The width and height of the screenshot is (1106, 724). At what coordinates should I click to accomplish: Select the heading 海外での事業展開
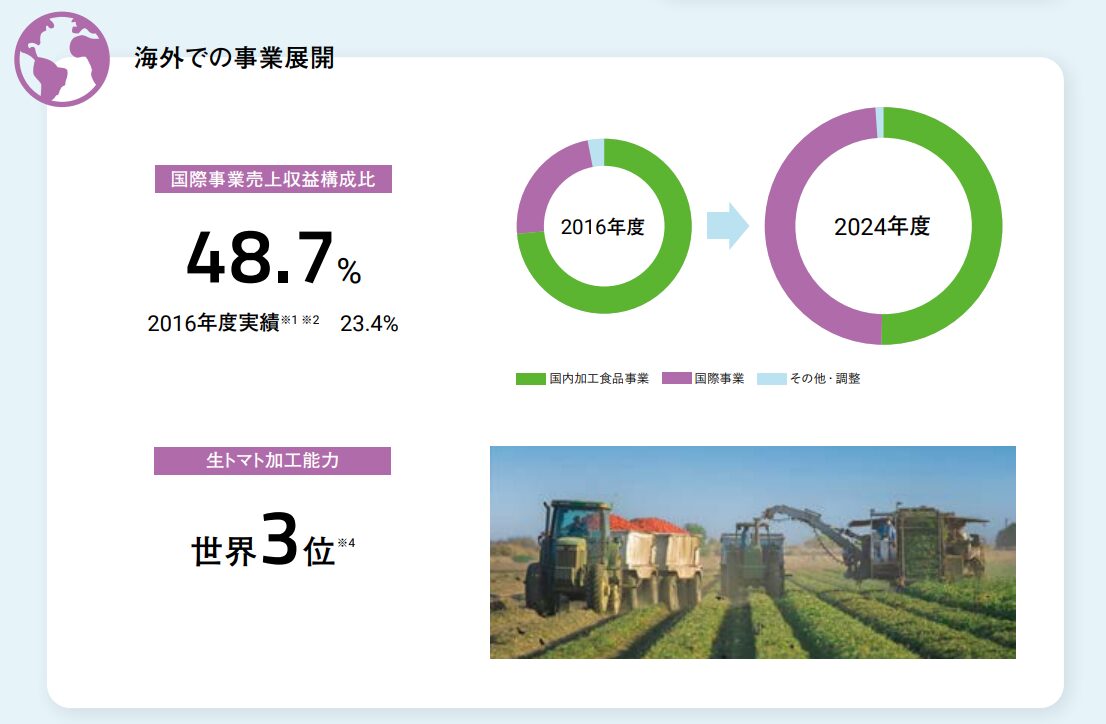point(234,58)
